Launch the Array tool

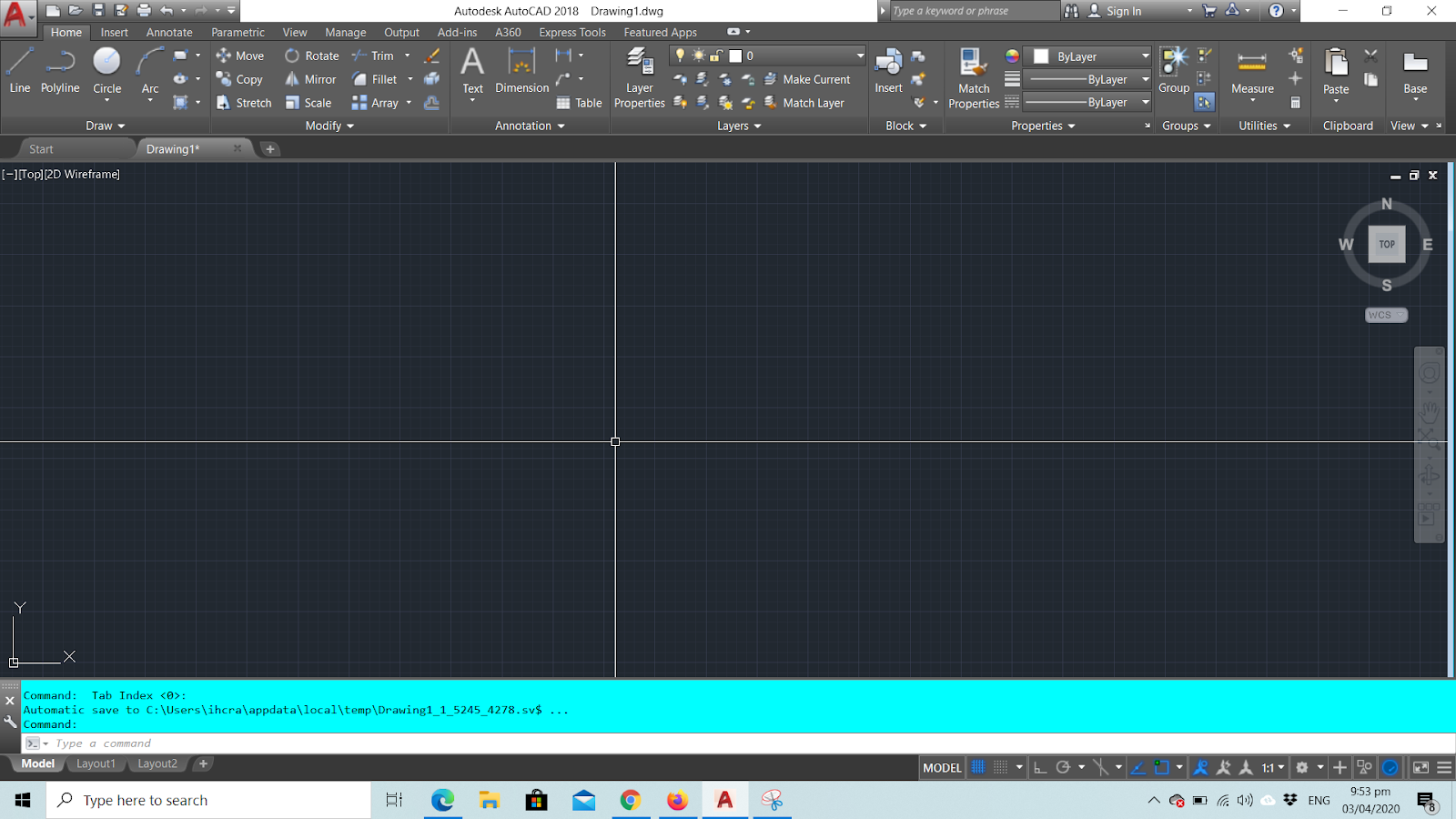click(376, 103)
